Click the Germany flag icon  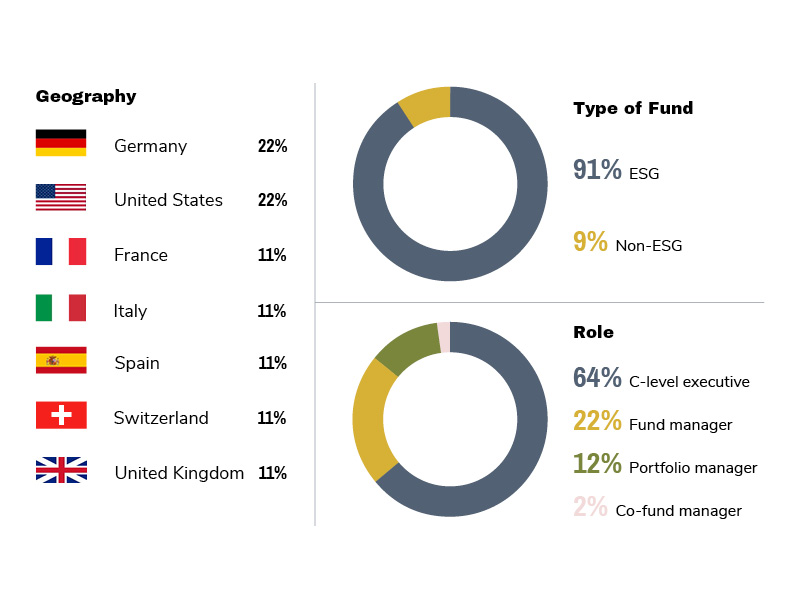(x=61, y=143)
